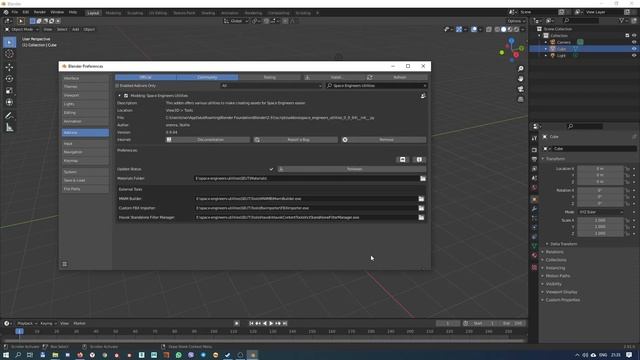This screenshot has width=640, height=360.
Task: Open the Modifier properties wrench tab
Action: [x=534, y=209]
